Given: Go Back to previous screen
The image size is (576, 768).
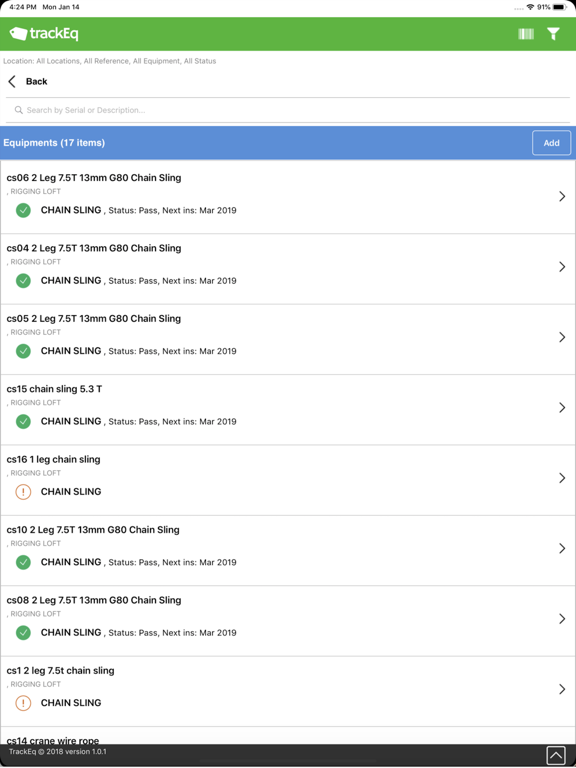Looking at the screenshot, I should point(37,81).
